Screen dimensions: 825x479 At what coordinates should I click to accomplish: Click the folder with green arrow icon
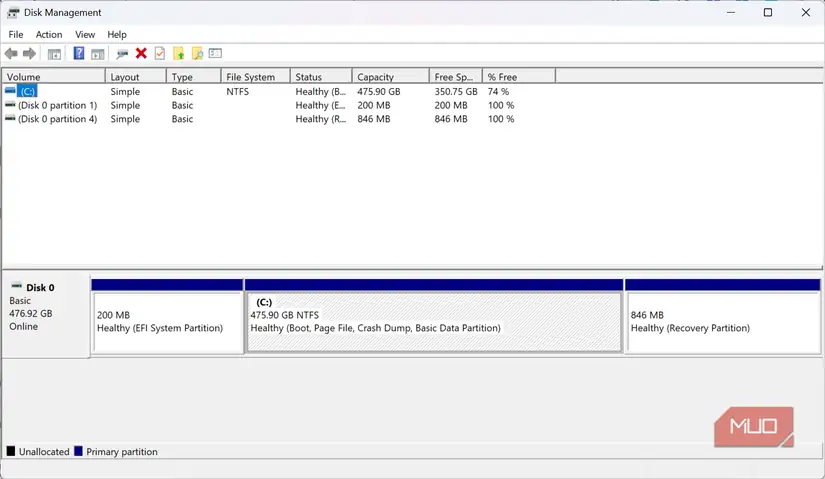coord(179,53)
